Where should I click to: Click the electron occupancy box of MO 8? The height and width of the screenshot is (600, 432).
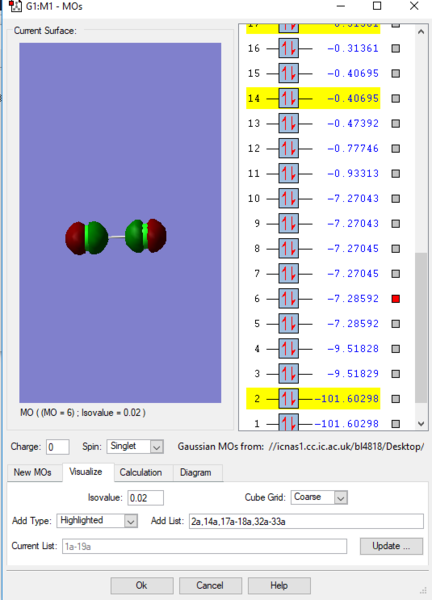coord(289,249)
